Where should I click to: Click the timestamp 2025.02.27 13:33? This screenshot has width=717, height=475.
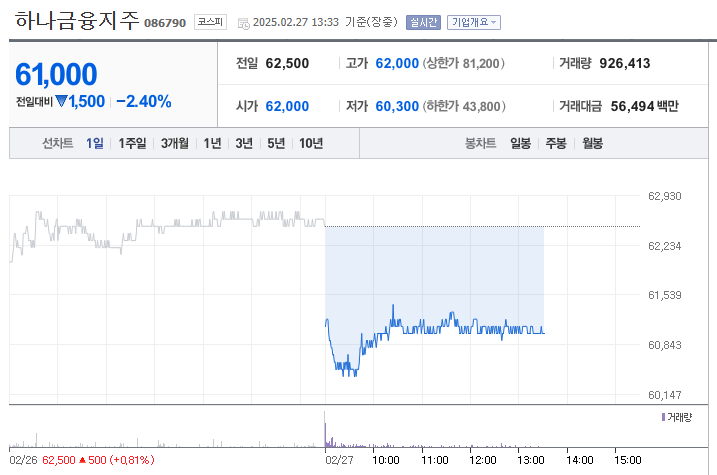point(296,22)
